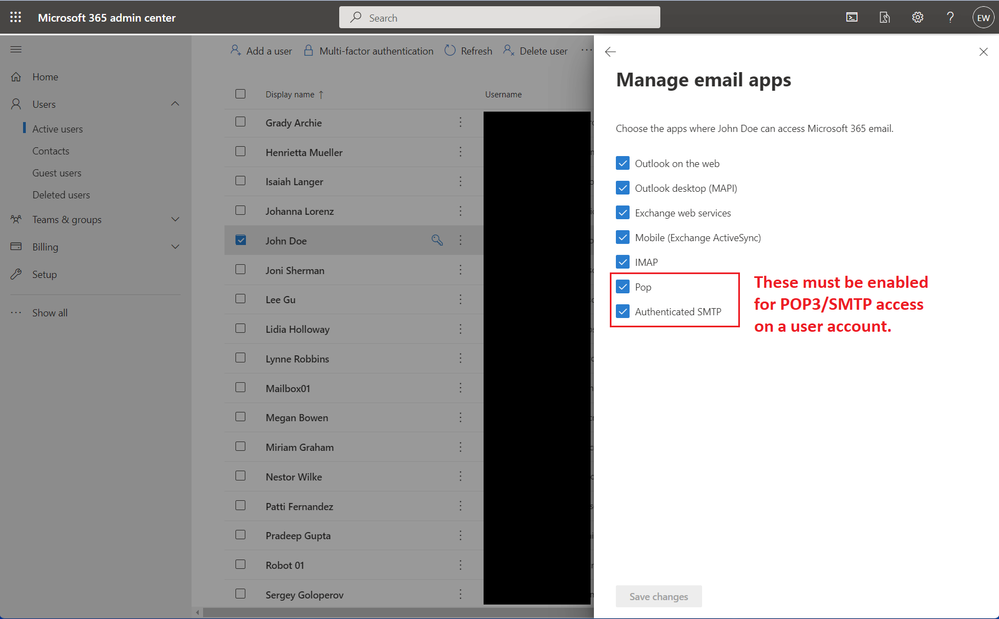Open more actions for Joni Sherman
Screen dimensions: 999x619
point(461,270)
